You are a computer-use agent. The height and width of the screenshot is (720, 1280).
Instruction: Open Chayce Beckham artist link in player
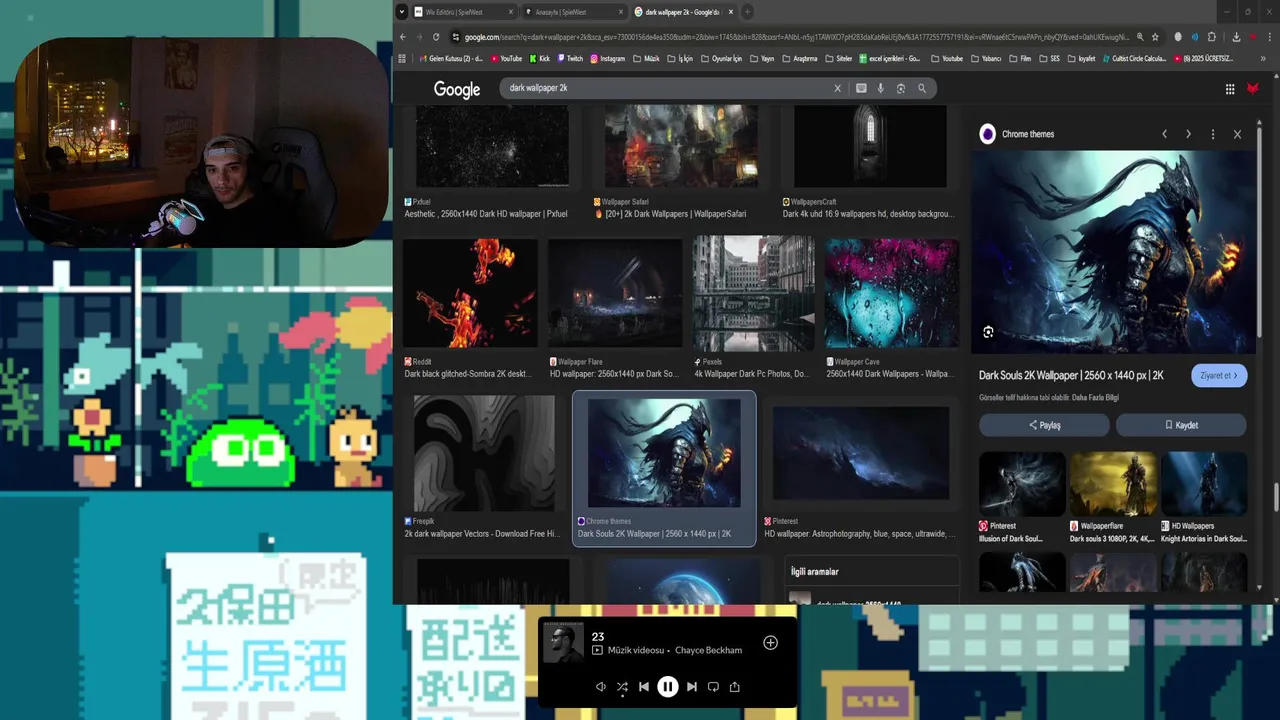tap(708, 650)
